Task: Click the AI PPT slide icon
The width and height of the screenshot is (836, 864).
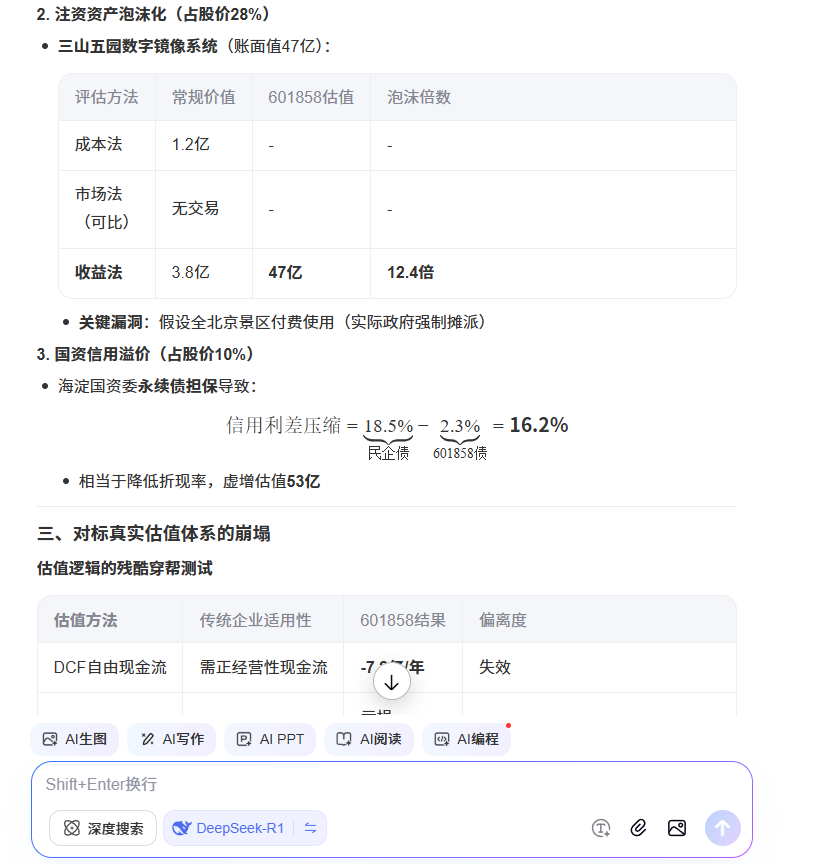Action: click(x=244, y=739)
